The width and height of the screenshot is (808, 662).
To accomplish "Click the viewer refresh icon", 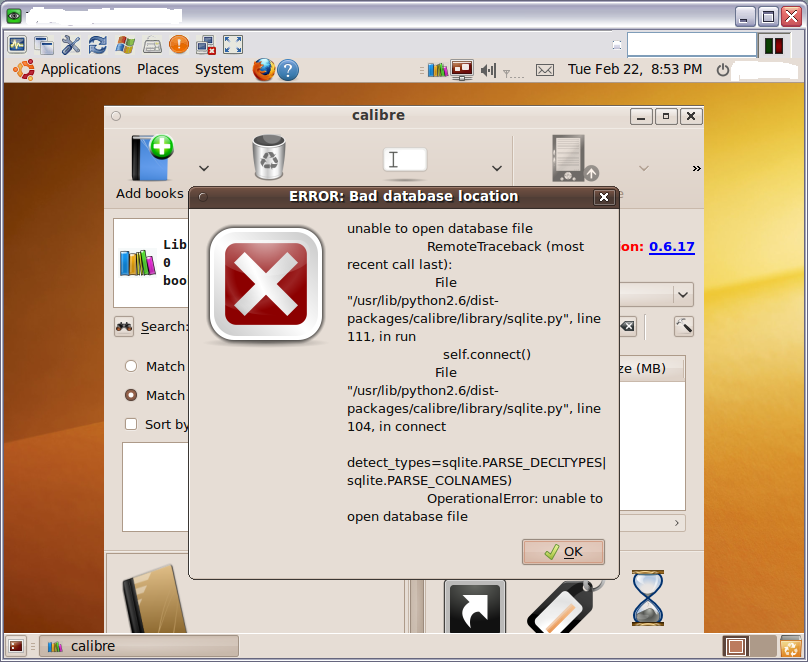I will pos(97,45).
